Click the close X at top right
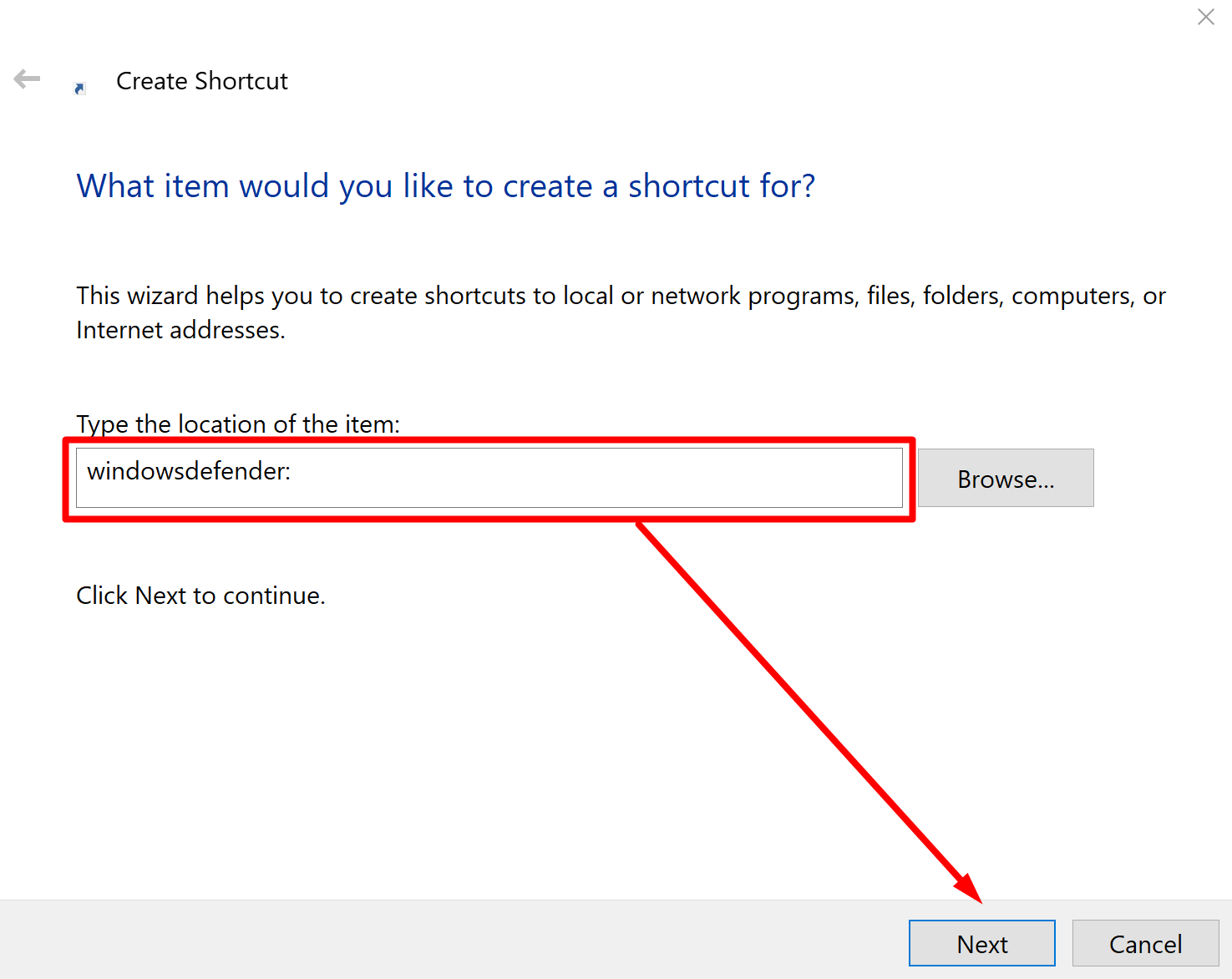Image resolution: width=1232 pixels, height=979 pixels. [1205, 17]
